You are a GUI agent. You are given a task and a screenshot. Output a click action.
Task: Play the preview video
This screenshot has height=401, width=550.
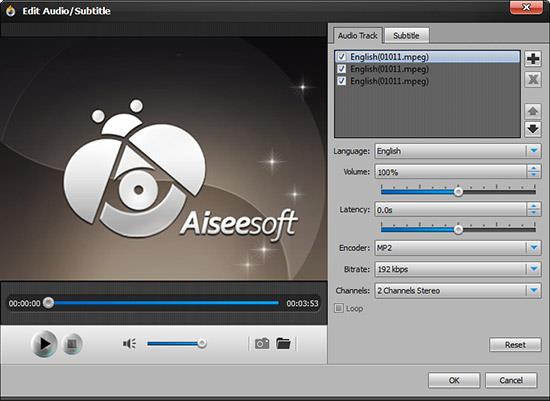pyautogui.click(x=44, y=343)
